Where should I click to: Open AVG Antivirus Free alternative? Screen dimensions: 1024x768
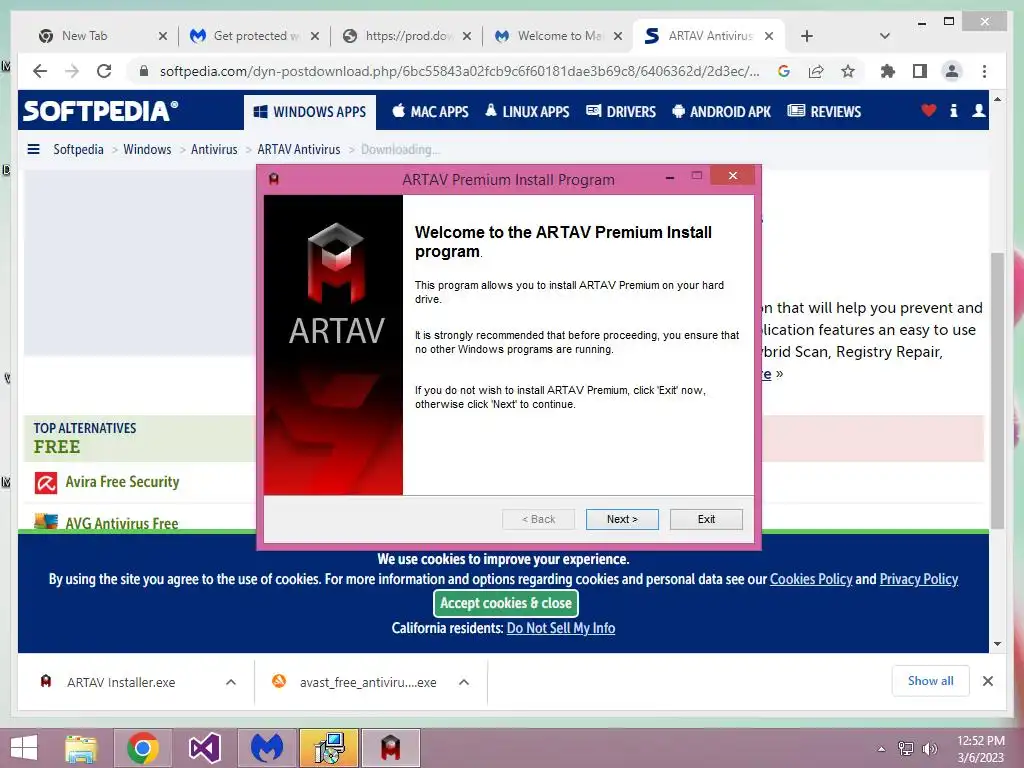click(121, 522)
